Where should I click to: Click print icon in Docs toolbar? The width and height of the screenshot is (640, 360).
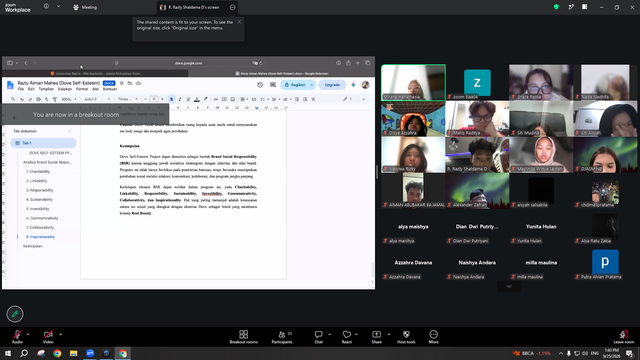click(x=38, y=99)
